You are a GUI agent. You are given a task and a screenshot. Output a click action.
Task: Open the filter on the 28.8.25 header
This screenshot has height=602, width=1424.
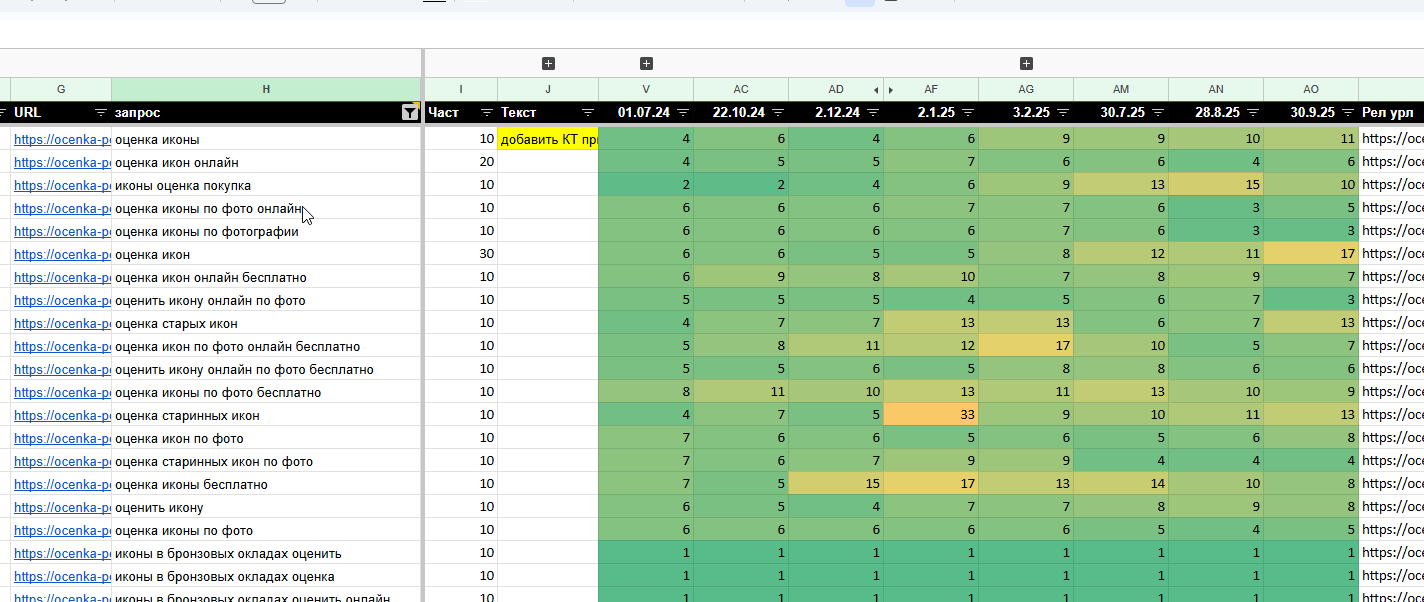[1253, 113]
